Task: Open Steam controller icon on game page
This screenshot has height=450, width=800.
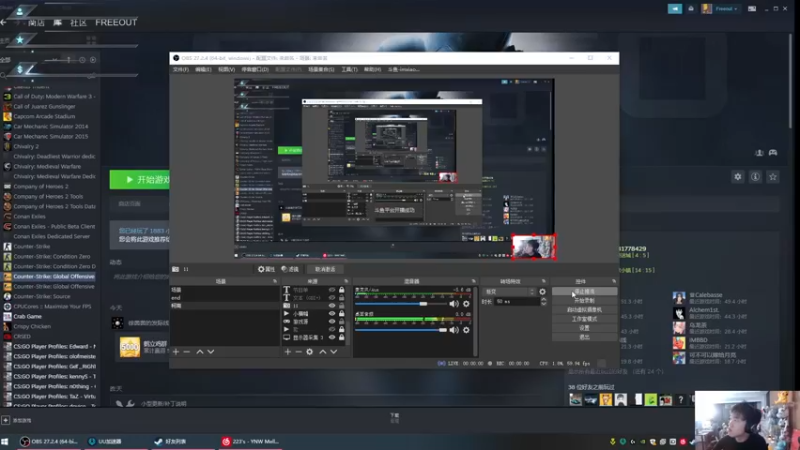Action: point(773,153)
